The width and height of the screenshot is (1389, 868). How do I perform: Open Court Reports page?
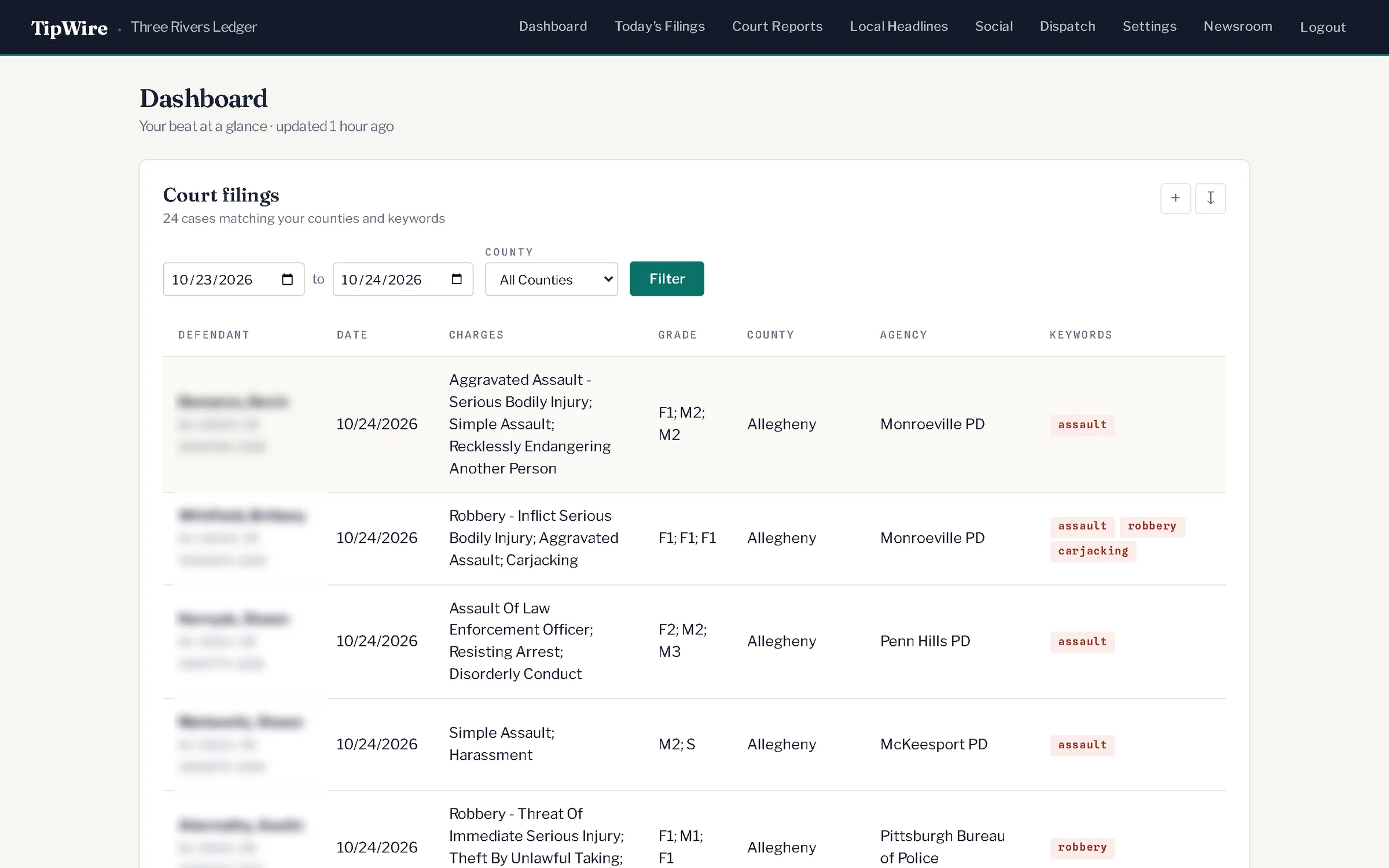coord(777,27)
